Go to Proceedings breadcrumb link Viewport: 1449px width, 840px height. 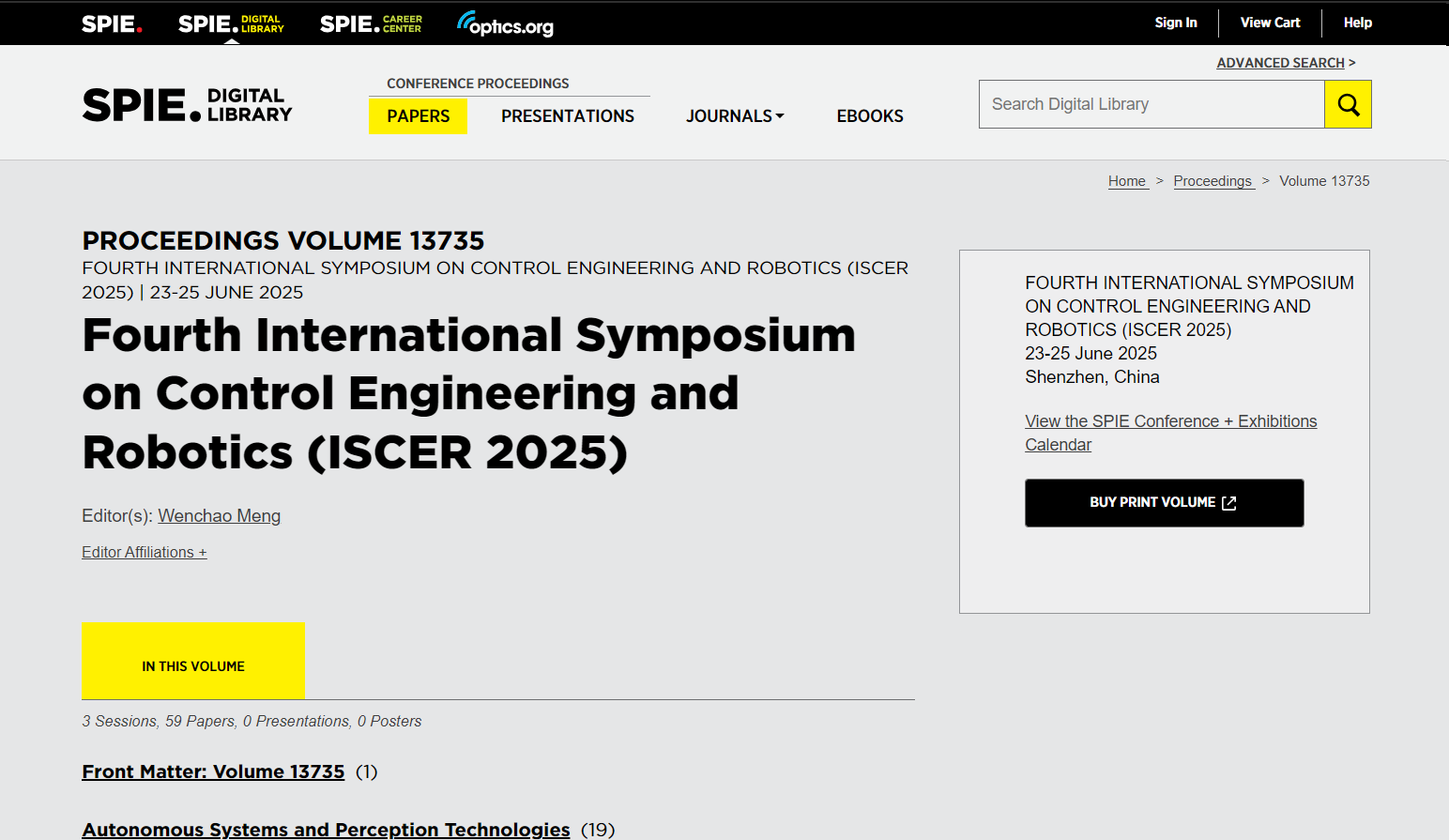(1213, 181)
